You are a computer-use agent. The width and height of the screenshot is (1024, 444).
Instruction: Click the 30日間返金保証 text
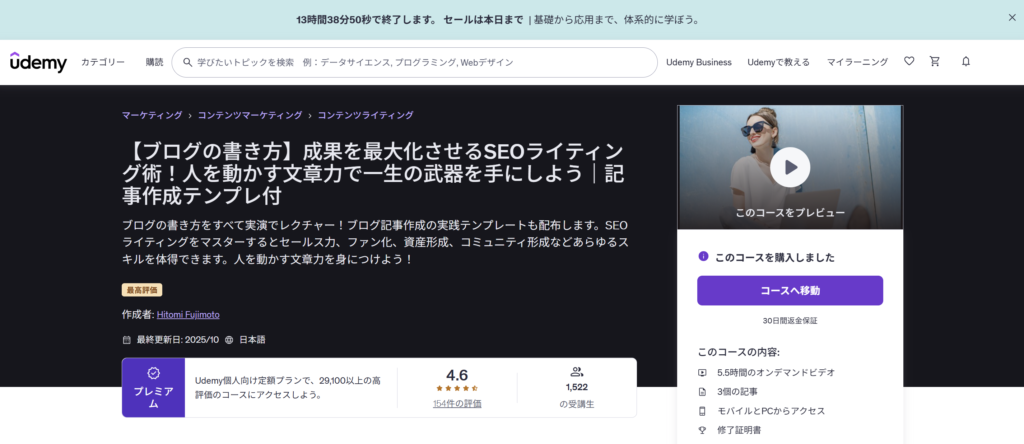[x=790, y=321]
